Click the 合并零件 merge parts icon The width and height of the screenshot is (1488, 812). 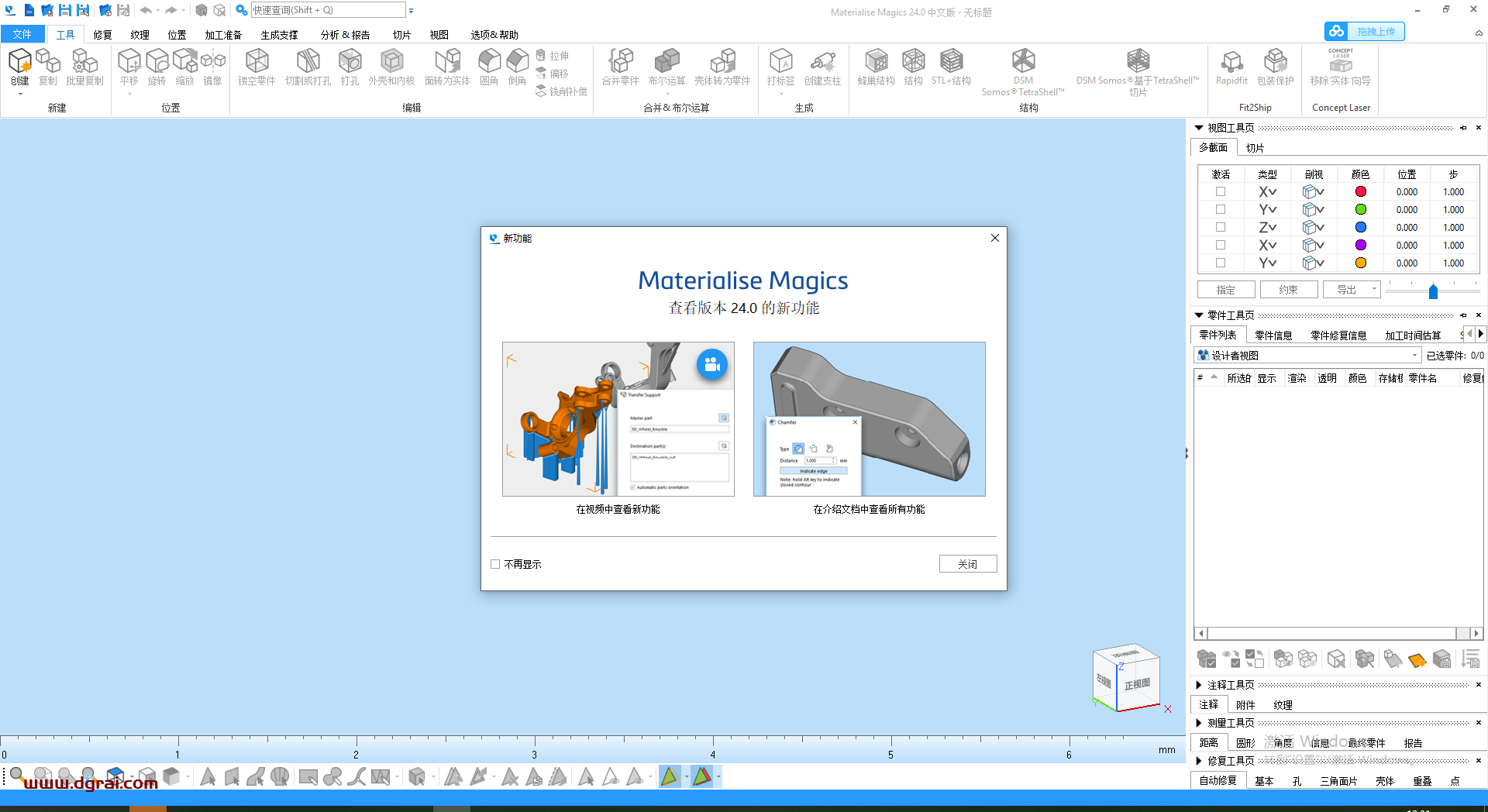click(x=621, y=67)
